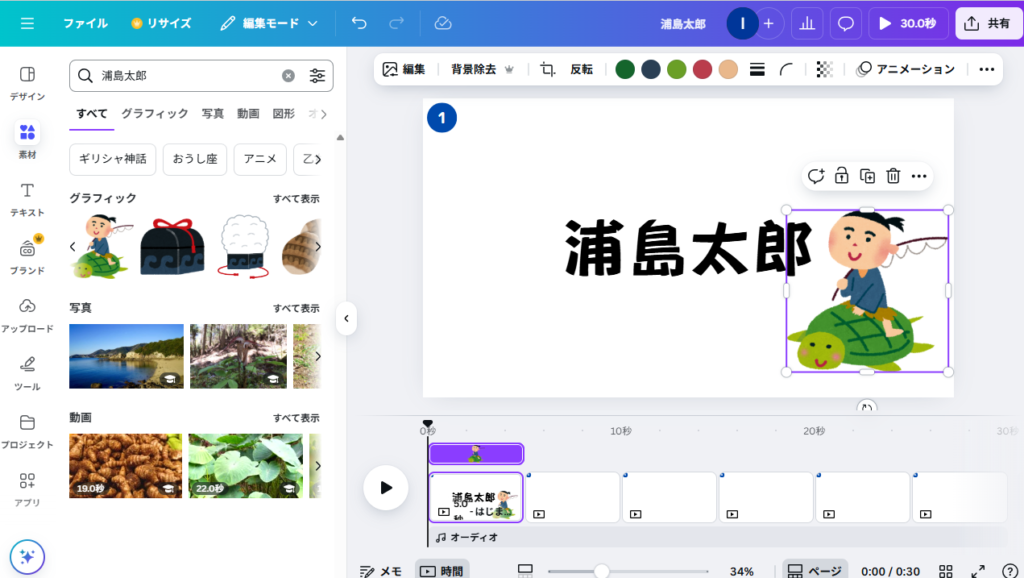Image resolution: width=1024 pixels, height=578 pixels.
Task: Switch to the グラフィック tab
Action: (x=155, y=114)
